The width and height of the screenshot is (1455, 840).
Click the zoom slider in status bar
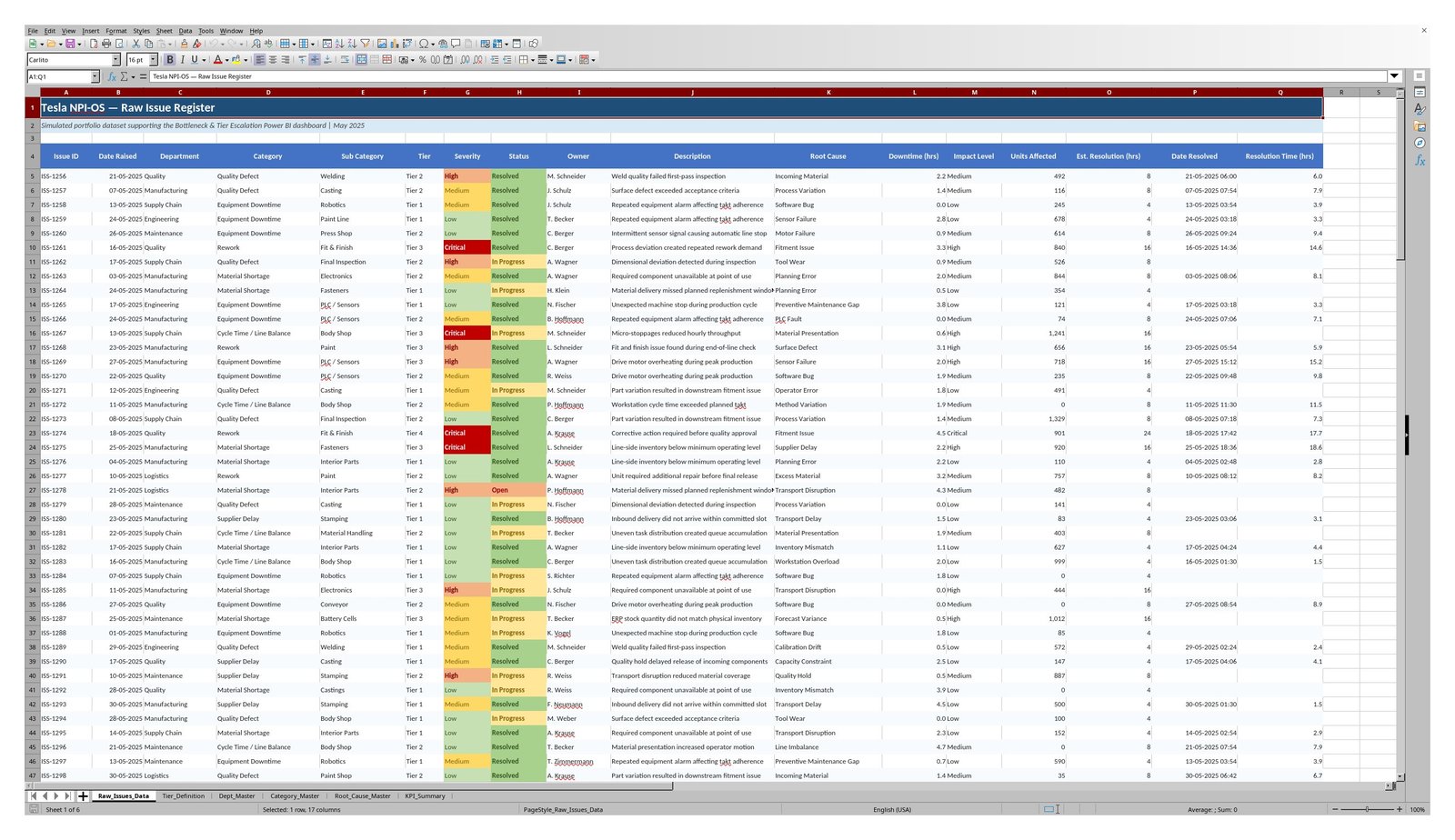coord(1366,809)
